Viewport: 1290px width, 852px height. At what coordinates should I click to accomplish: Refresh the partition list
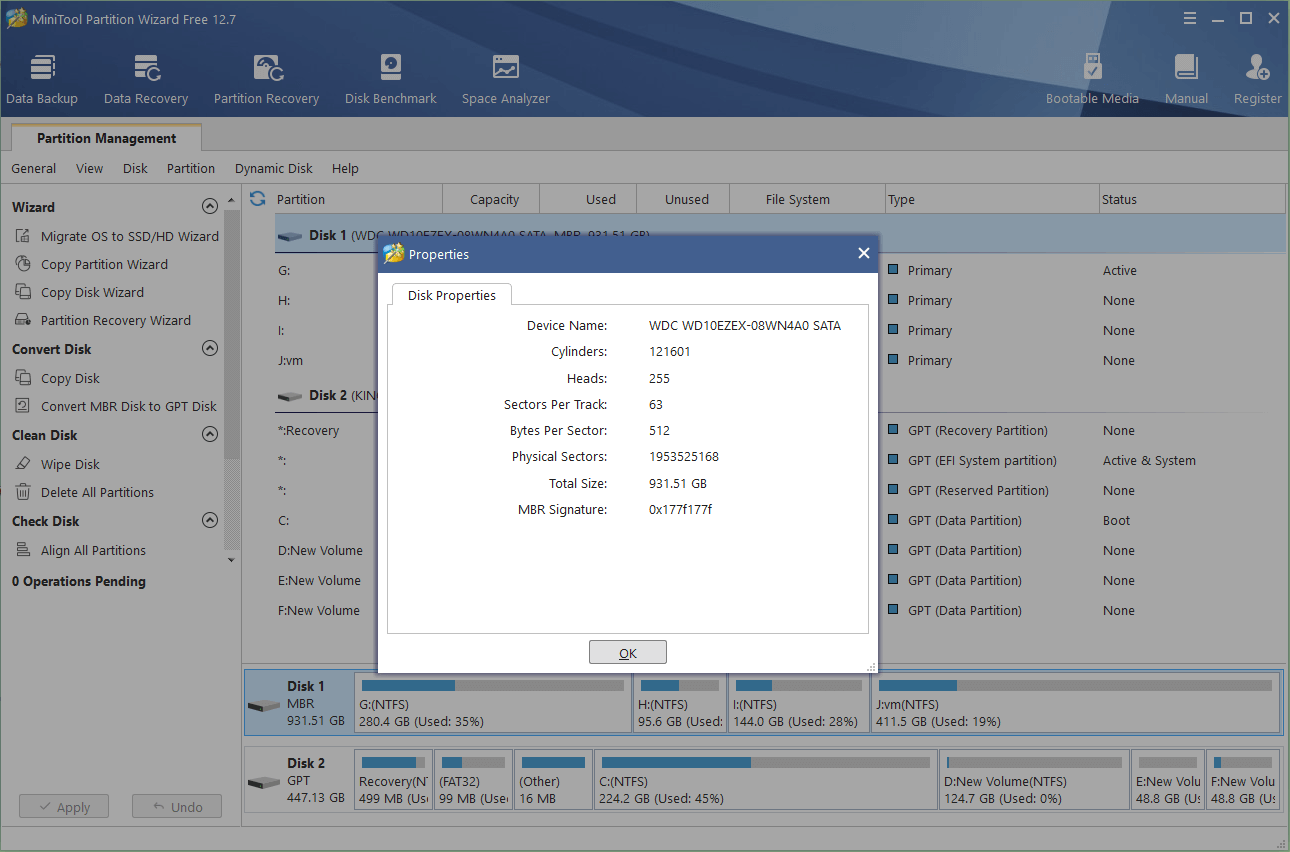coord(258,198)
